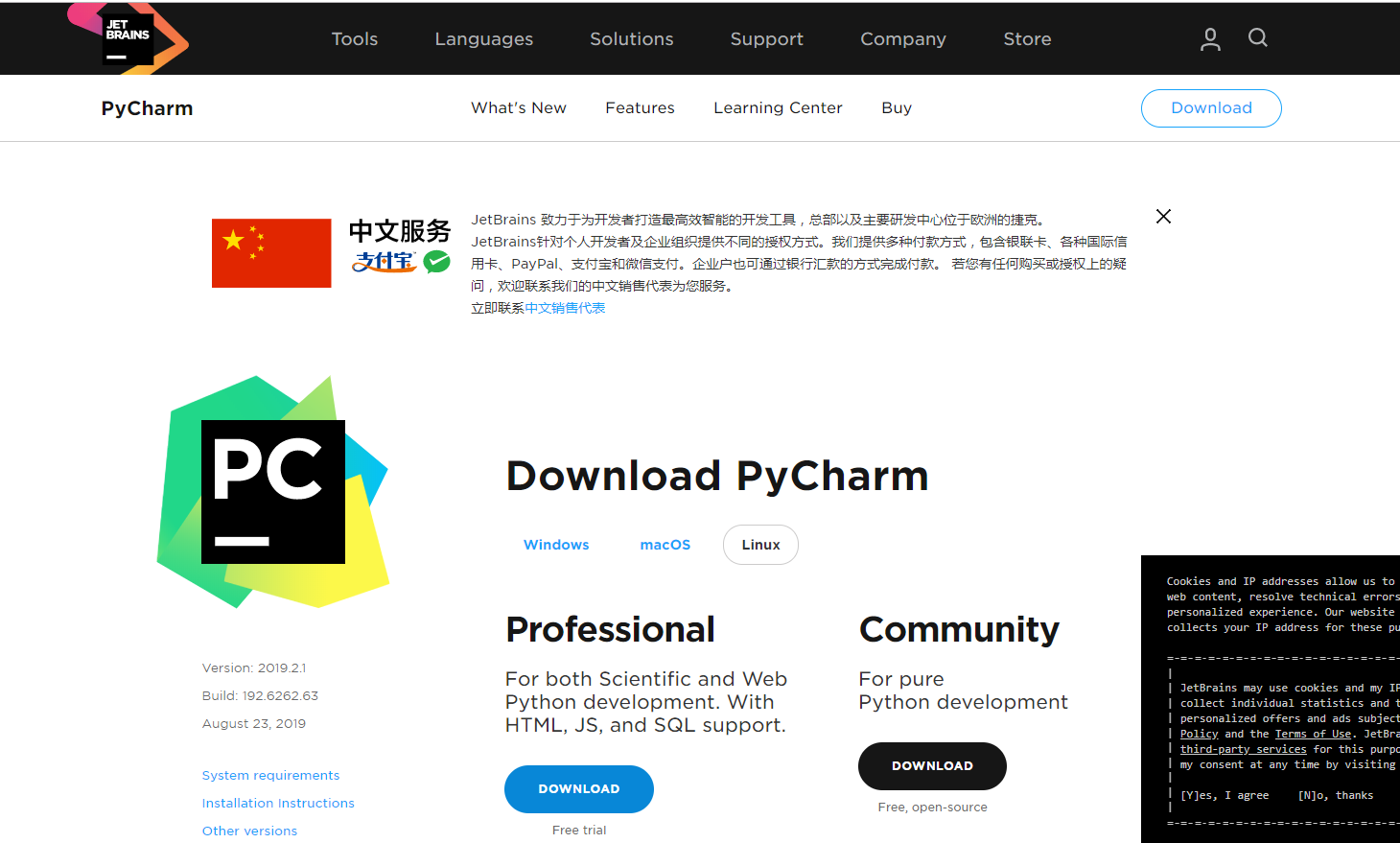The width and height of the screenshot is (1400, 843).
Task: Click the Community heading
Action: tap(959, 630)
